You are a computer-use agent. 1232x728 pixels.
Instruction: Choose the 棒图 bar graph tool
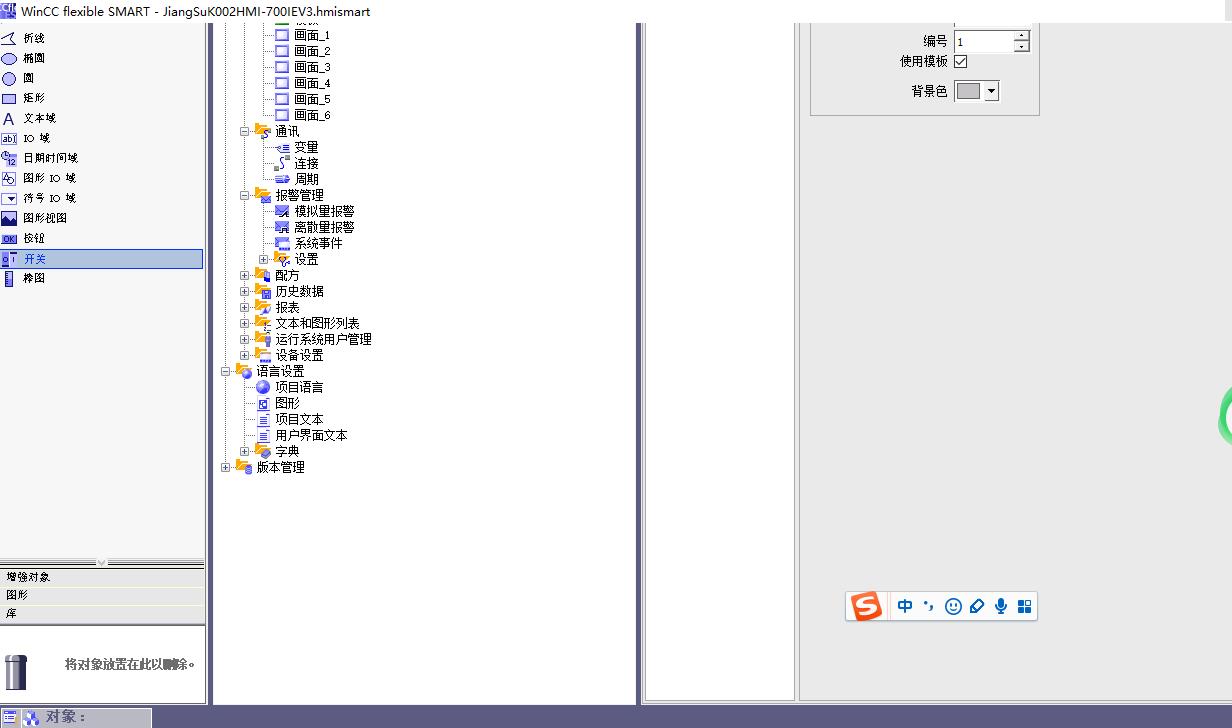(x=33, y=278)
